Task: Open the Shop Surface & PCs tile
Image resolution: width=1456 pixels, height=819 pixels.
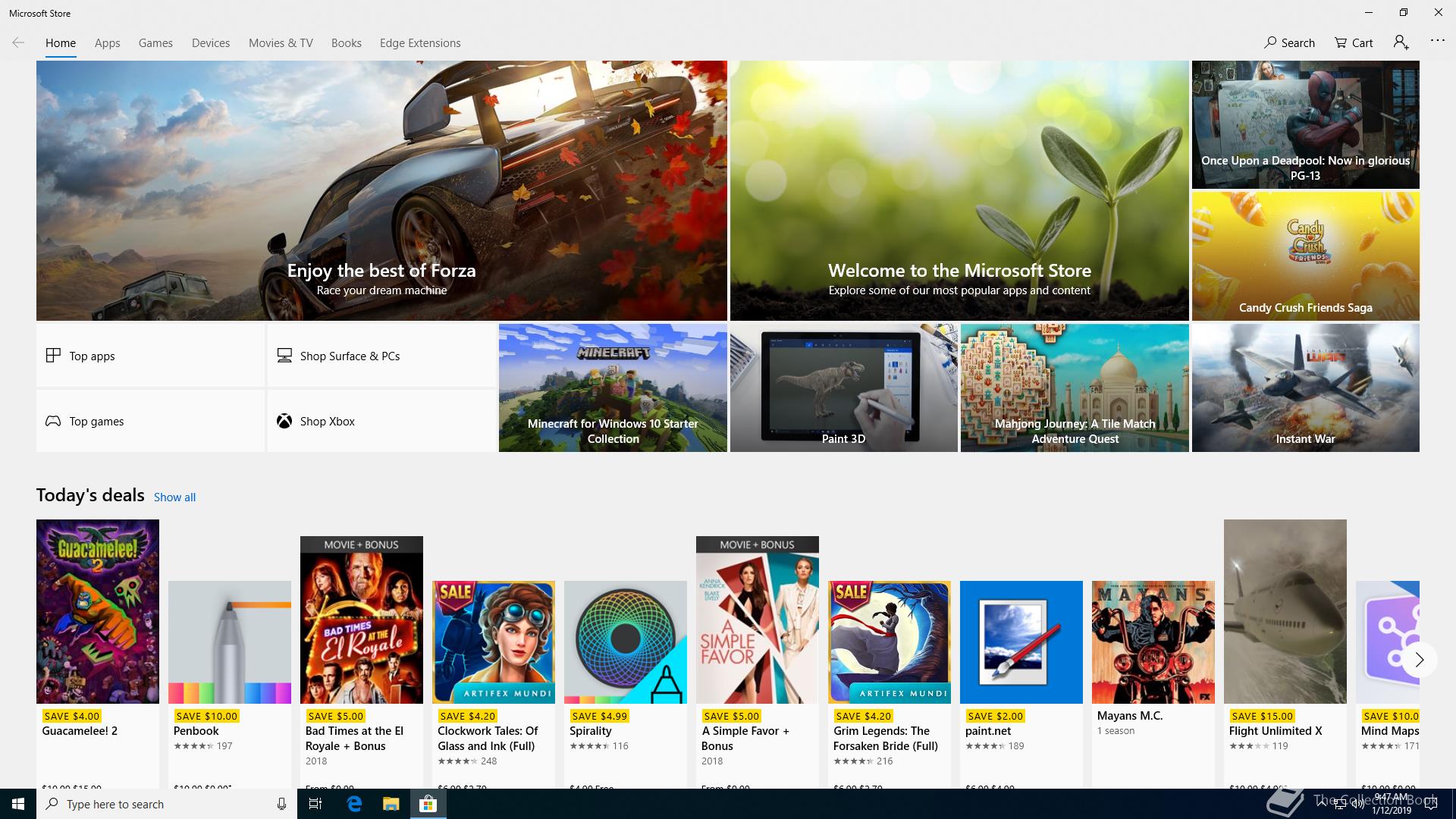Action: point(381,355)
